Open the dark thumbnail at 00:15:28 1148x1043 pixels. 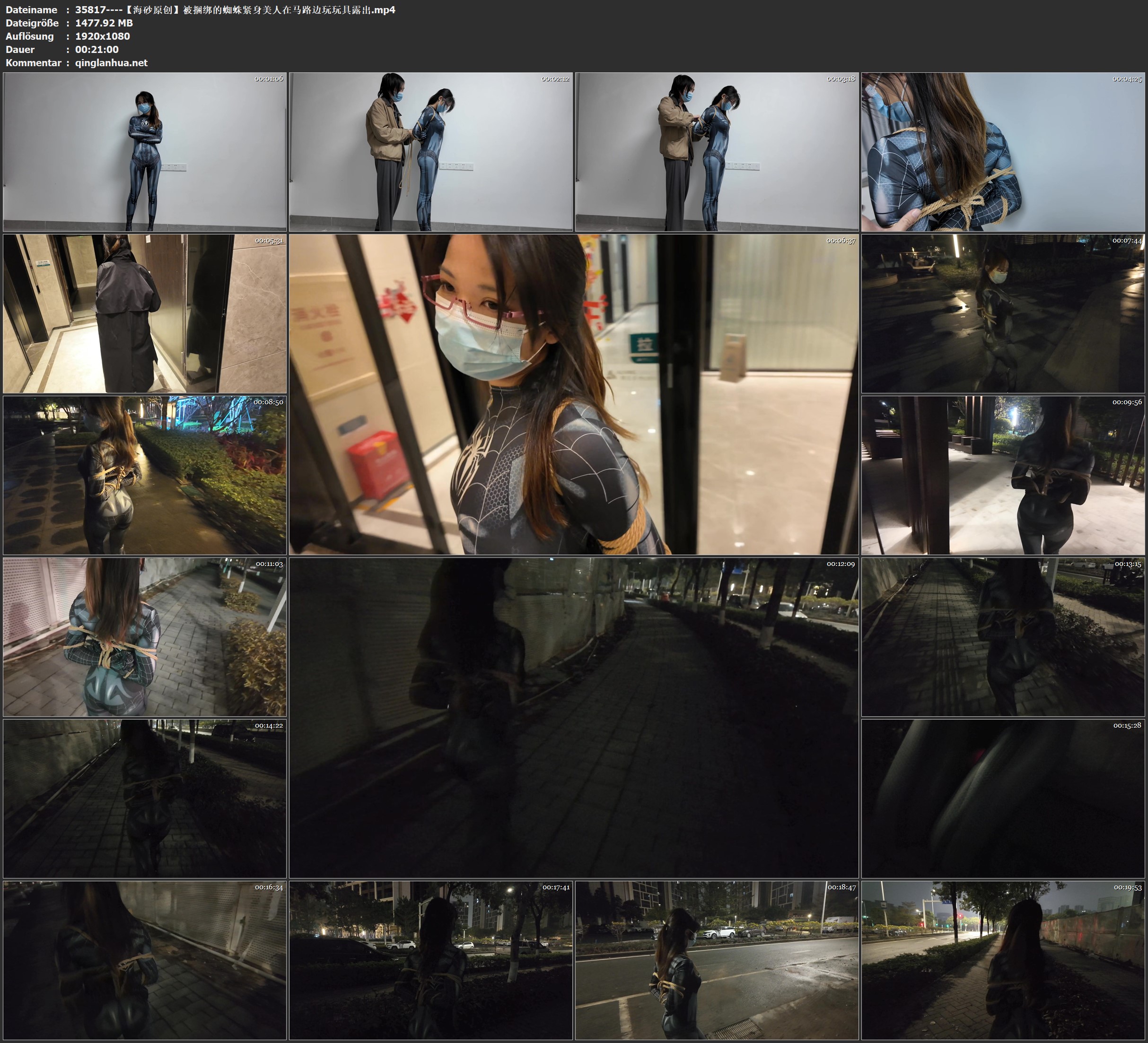click(1003, 798)
